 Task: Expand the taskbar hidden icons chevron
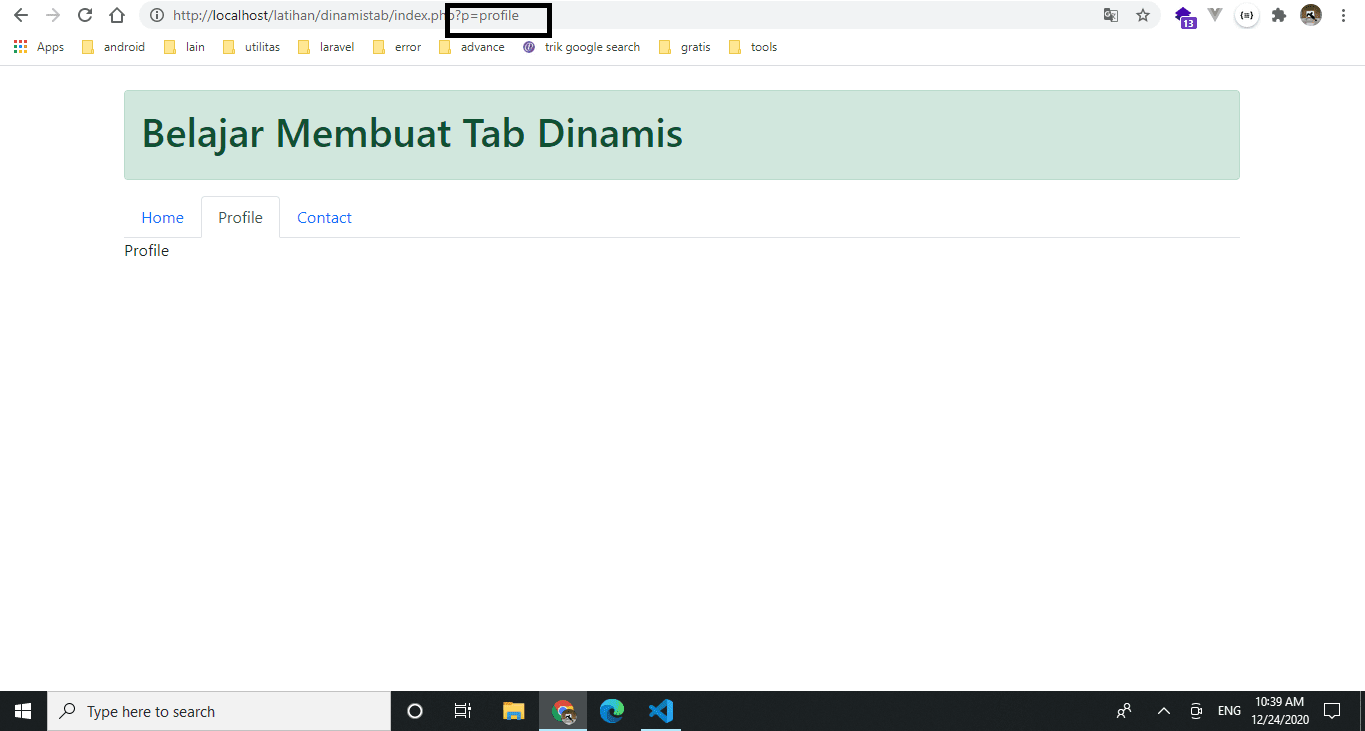(x=1163, y=711)
